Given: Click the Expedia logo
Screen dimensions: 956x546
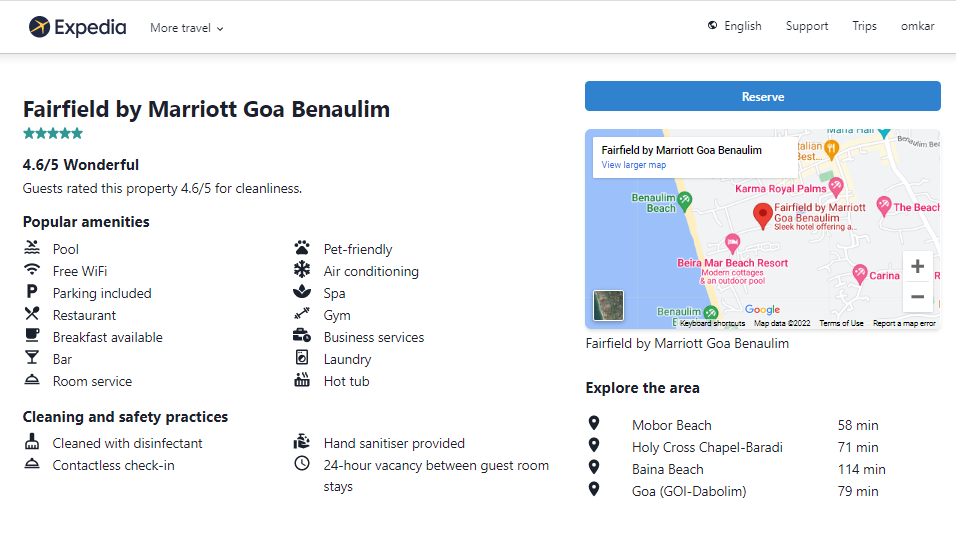Looking at the screenshot, I should 78,27.
